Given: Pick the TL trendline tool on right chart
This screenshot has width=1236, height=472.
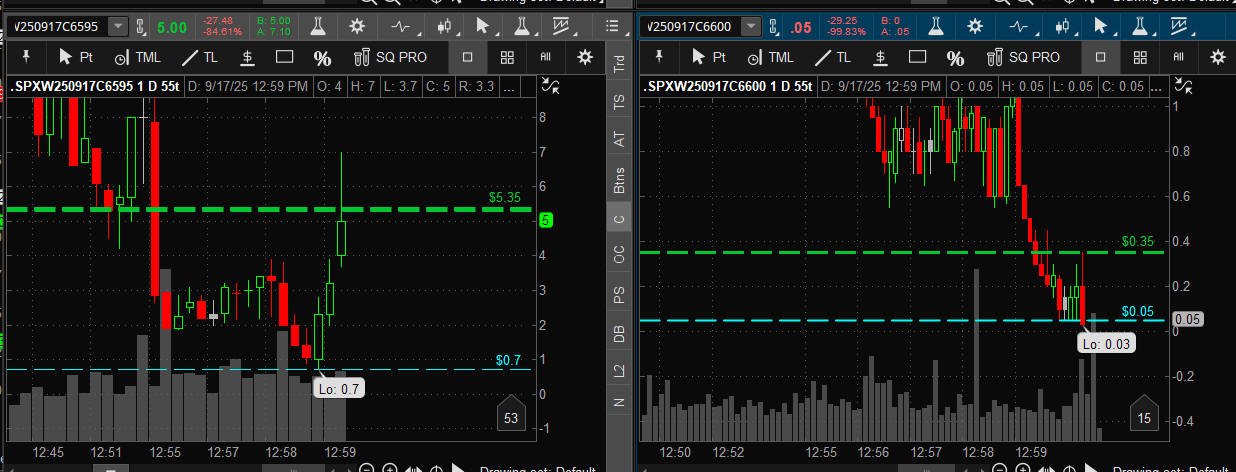Looking at the screenshot, I should [x=832, y=58].
